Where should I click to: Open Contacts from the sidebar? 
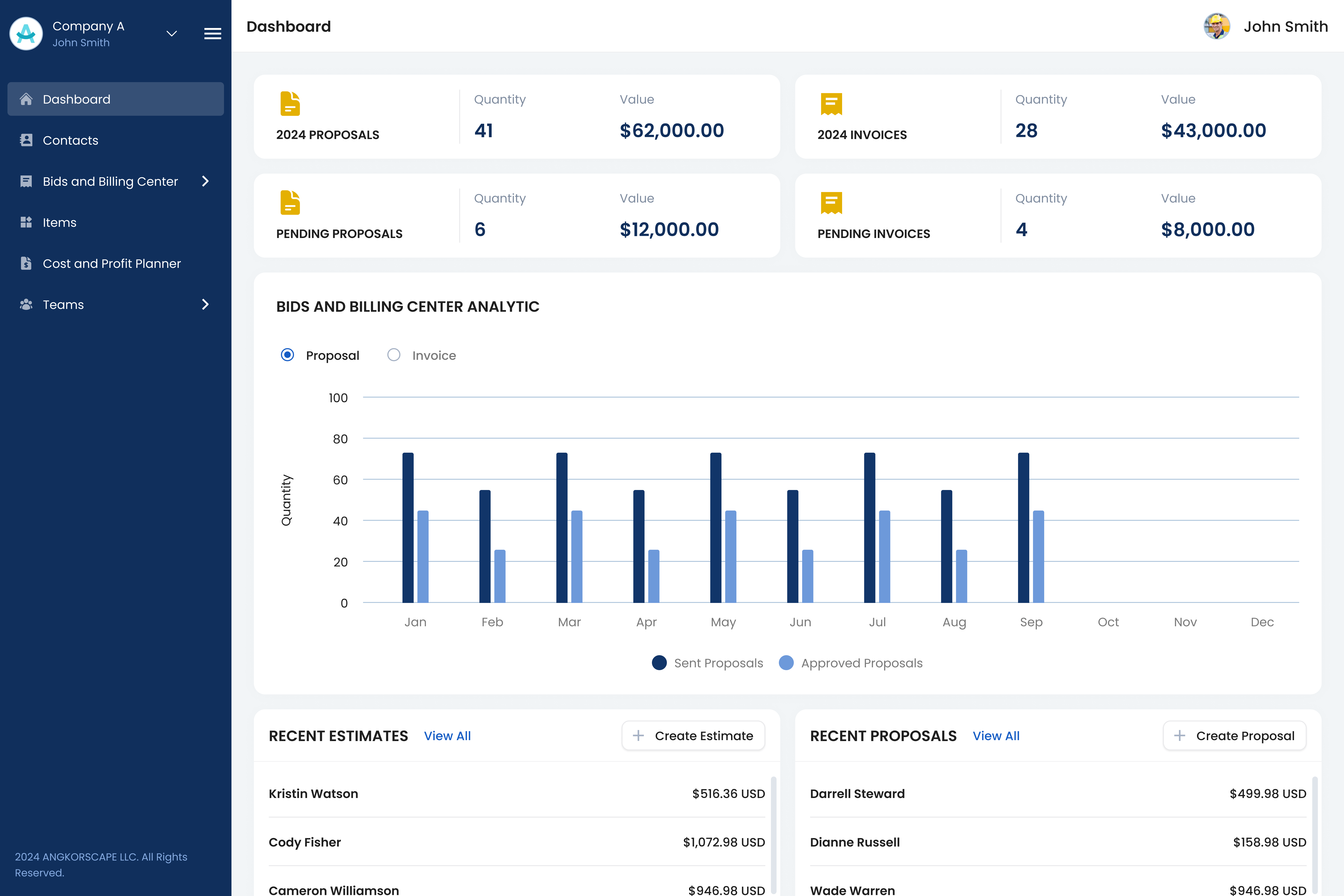click(115, 140)
